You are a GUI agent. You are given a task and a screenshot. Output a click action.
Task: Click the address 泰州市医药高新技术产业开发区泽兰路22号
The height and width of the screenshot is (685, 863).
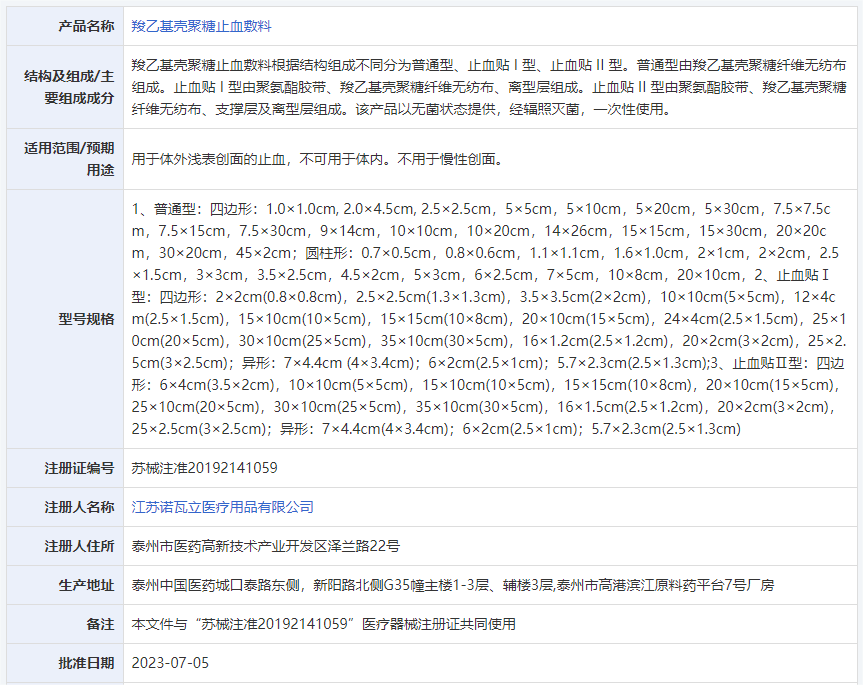point(265,546)
